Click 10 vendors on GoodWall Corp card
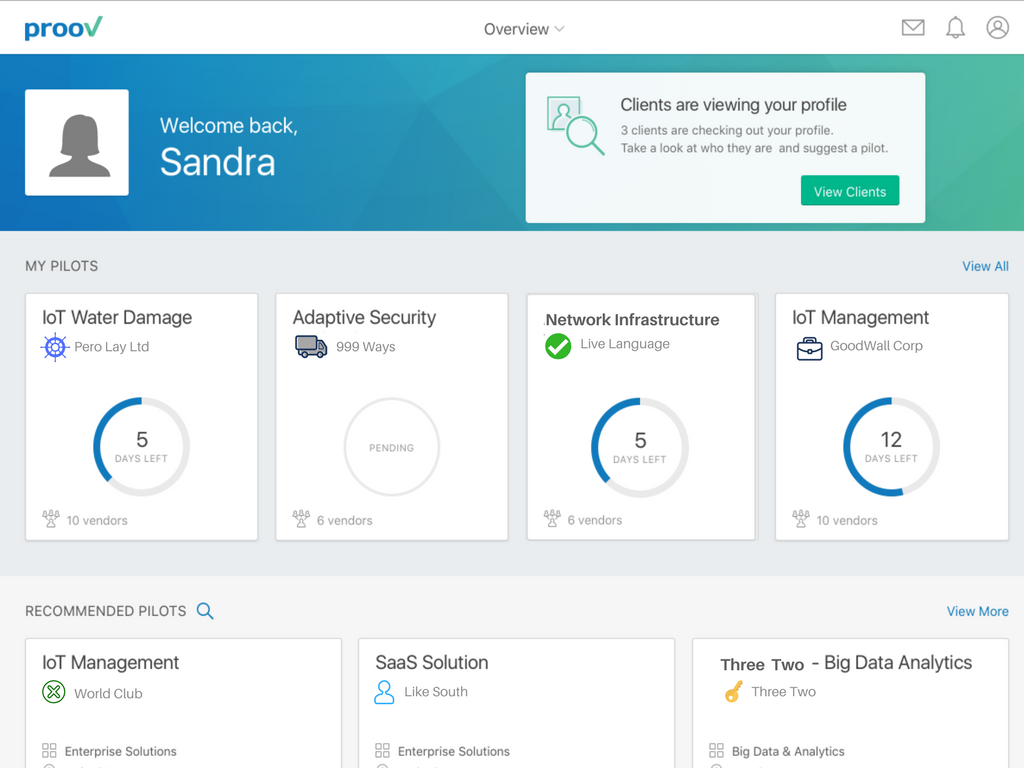Image resolution: width=1024 pixels, height=768 pixels. tap(847, 520)
